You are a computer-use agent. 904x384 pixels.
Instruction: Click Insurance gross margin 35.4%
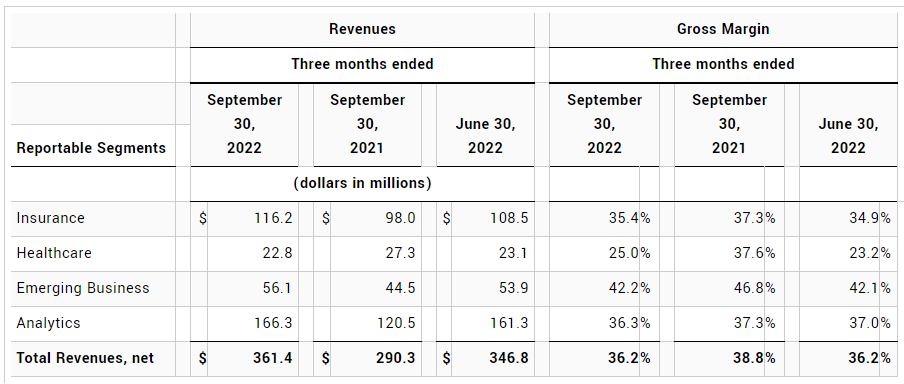pos(630,218)
